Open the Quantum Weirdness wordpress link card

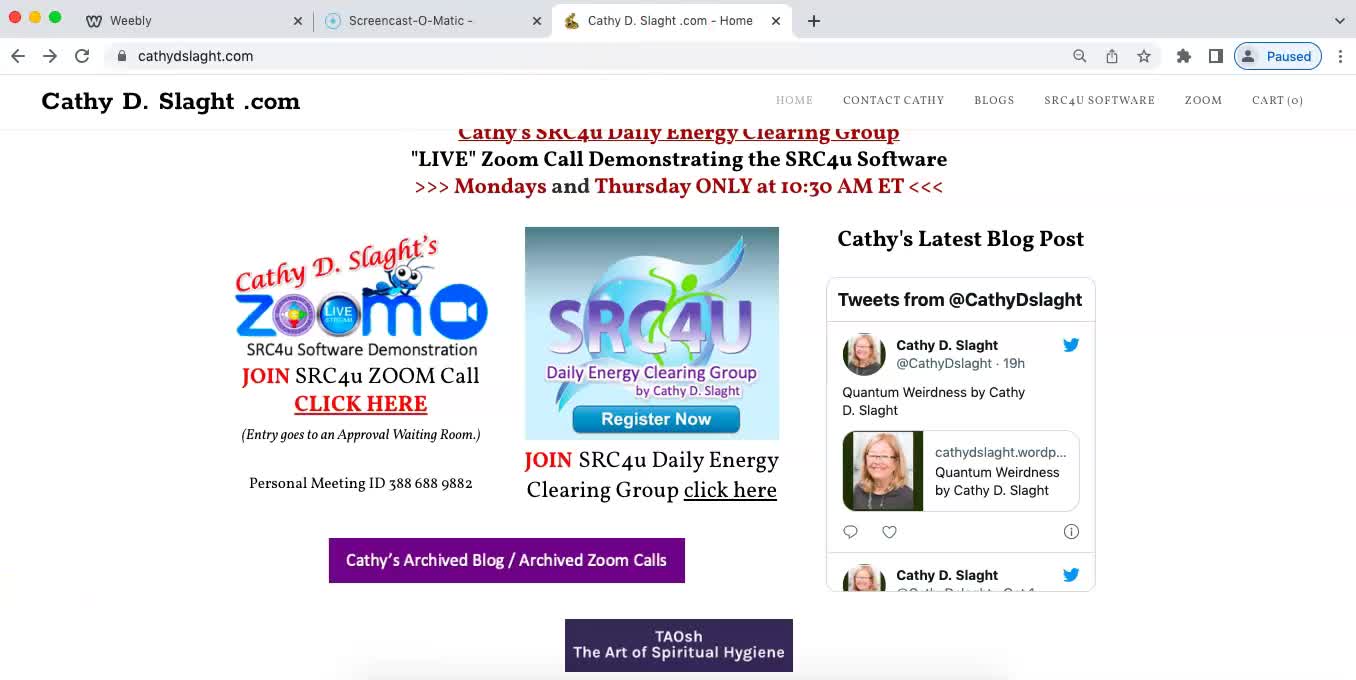(961, 471)
